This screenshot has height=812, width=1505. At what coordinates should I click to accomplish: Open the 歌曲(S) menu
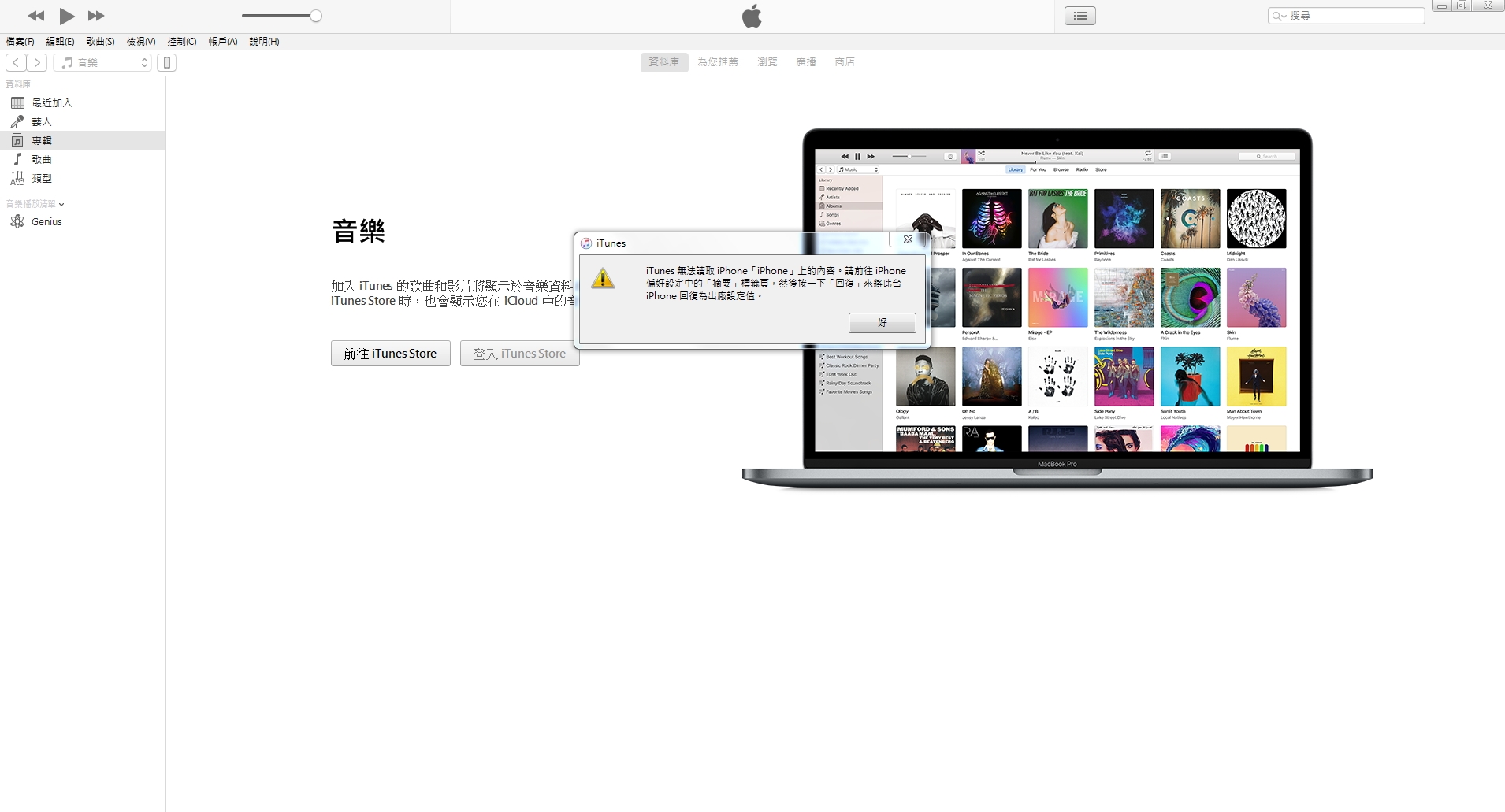[x=101, y=42]
